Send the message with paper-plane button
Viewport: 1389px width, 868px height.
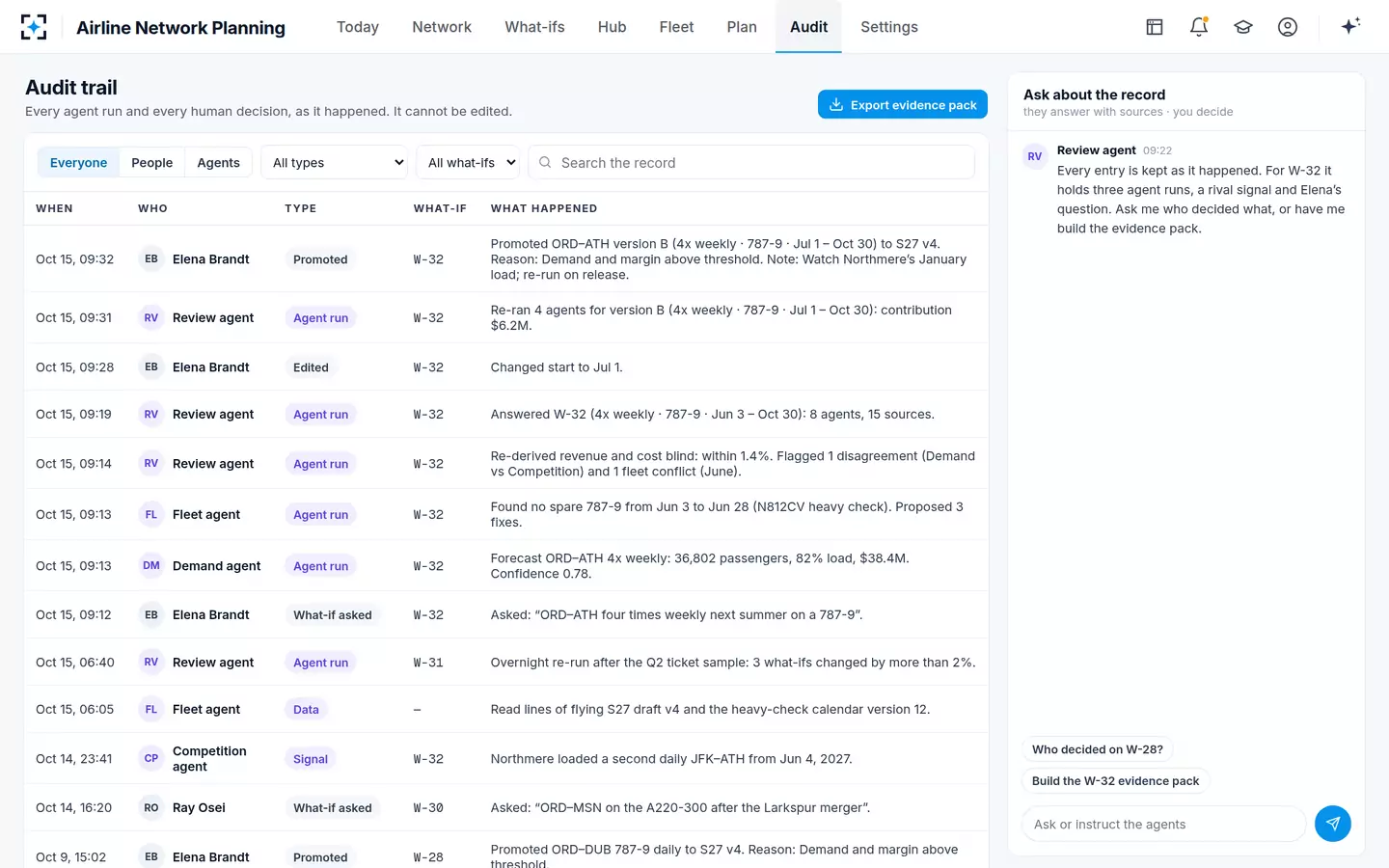(1333, 824)
